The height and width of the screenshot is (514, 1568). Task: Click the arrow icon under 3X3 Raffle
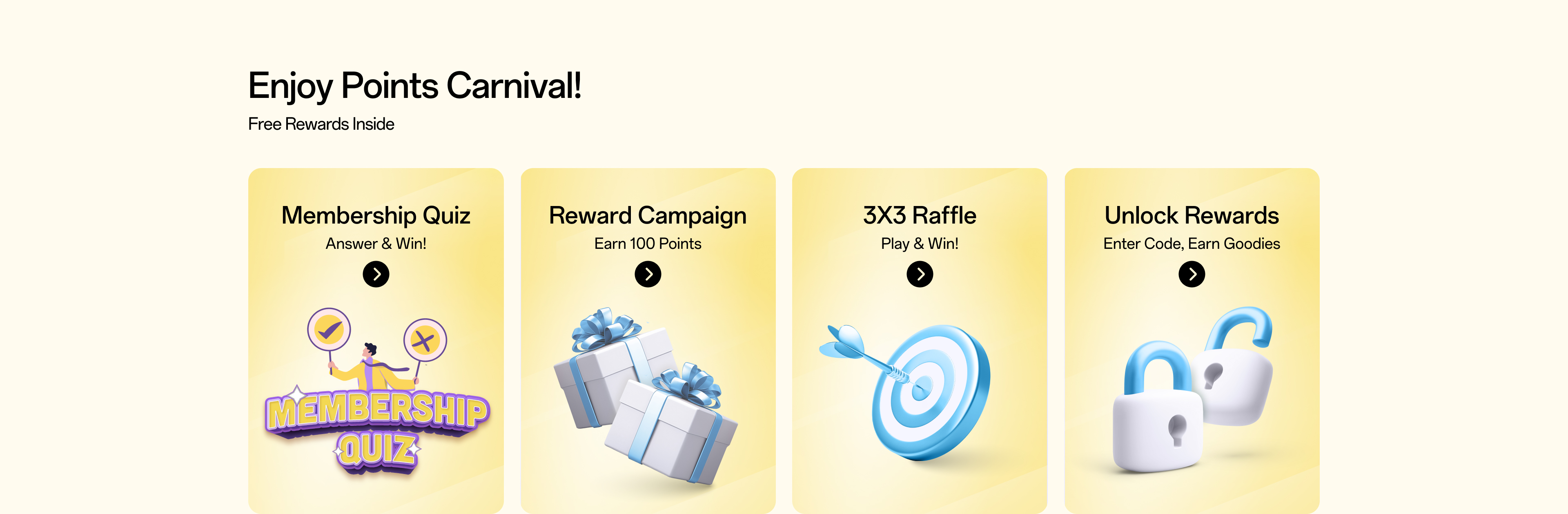(920, 274)
